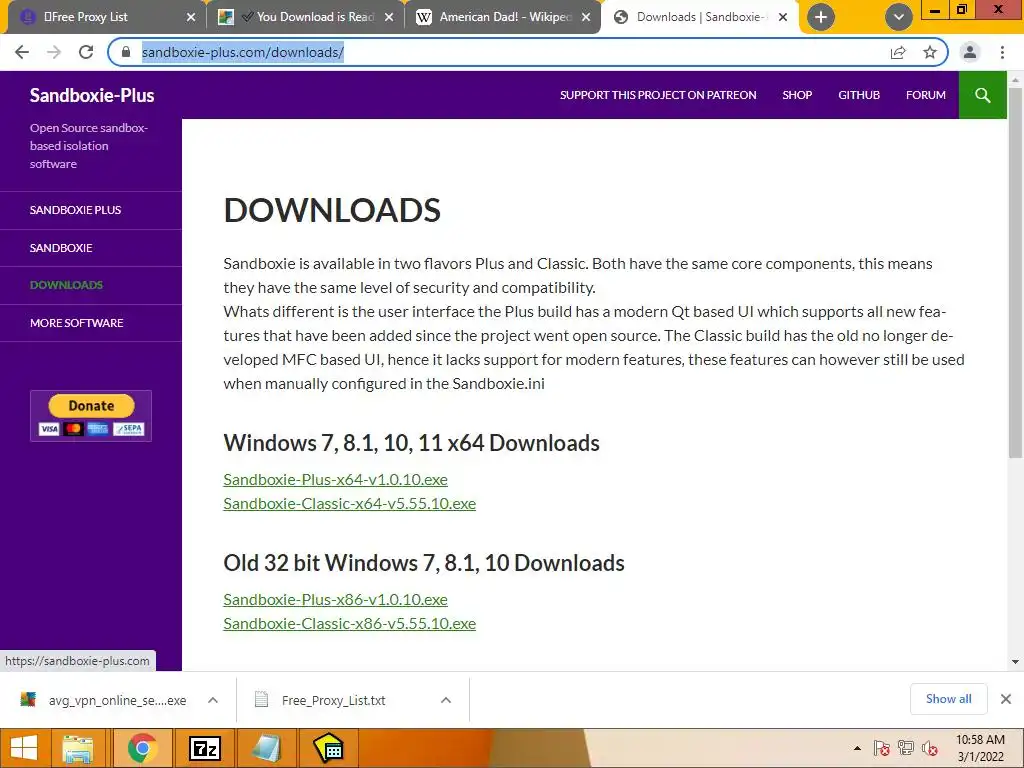
Task: Click the volume speaker tray icon
Action: point(930,748)
